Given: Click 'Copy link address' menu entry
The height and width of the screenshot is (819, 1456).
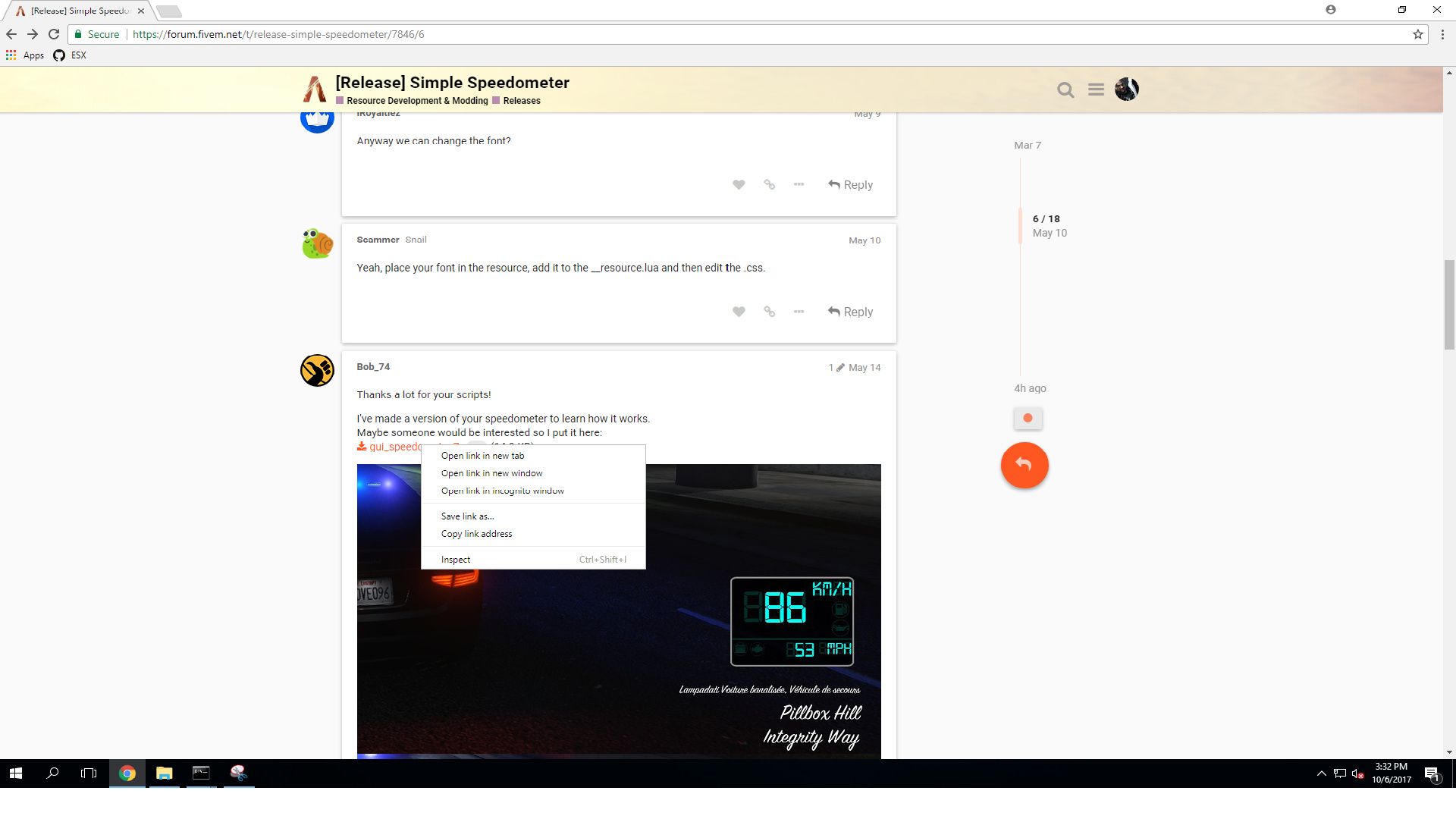Looking at the screenshot, I should coord(476,534).
